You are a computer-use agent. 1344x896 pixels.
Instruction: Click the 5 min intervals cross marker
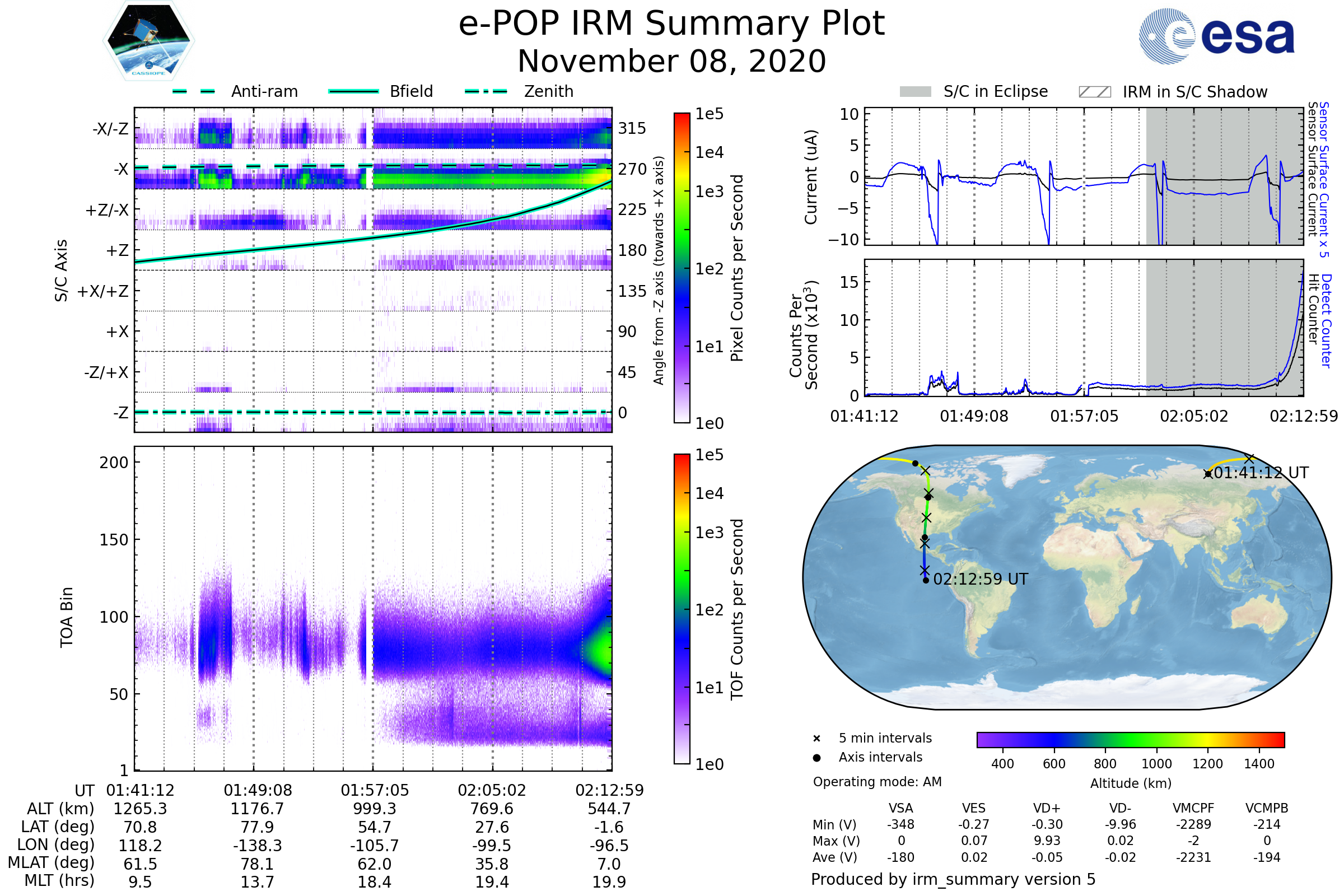pyautogui.click(x=816, y=739)
